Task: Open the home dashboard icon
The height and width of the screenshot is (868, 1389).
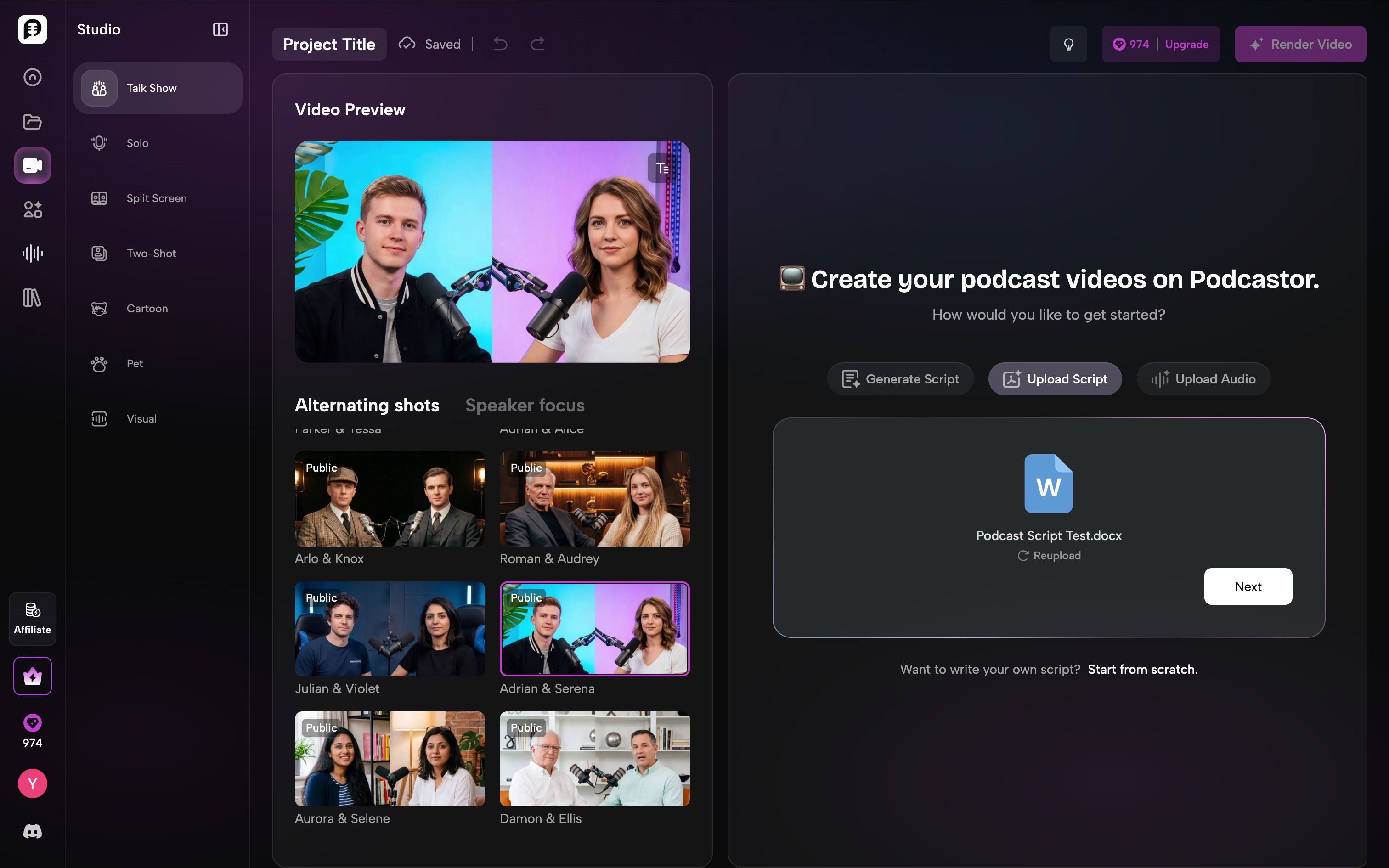Action: click(32, 77)
